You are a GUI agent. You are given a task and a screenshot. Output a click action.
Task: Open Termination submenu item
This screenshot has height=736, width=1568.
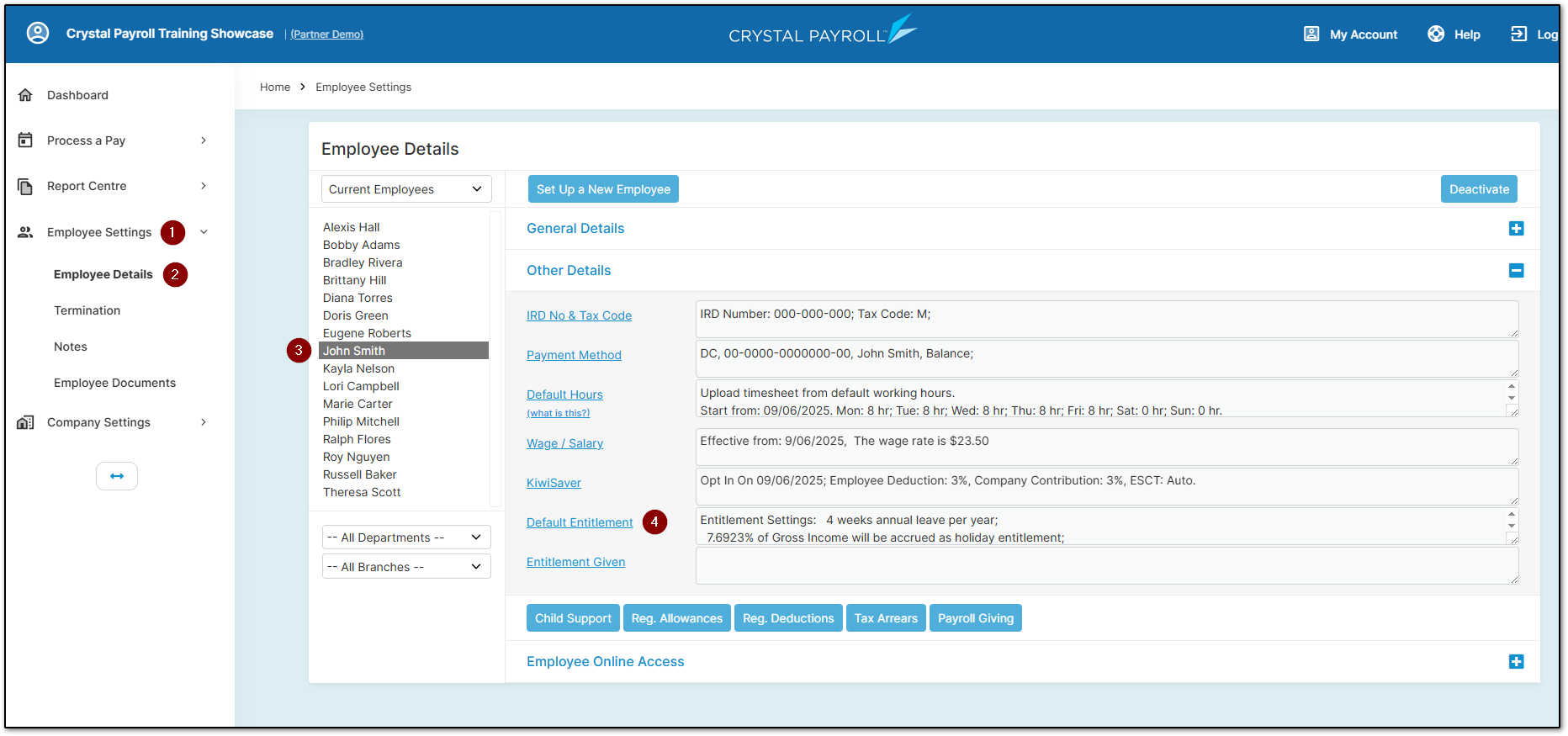click(87, 310)
